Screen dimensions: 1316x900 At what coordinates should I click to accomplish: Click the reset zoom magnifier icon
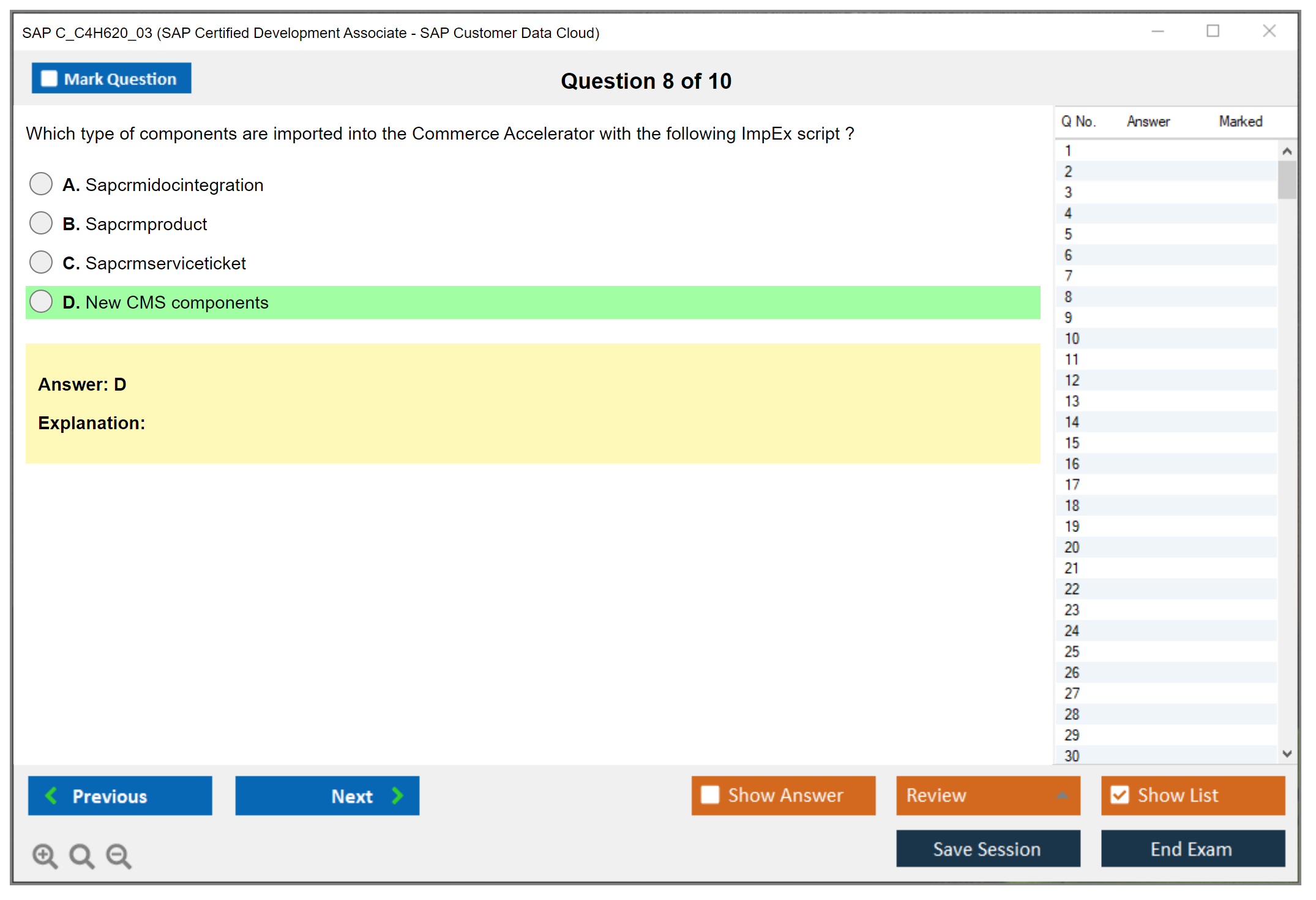[x=81, y=855]
